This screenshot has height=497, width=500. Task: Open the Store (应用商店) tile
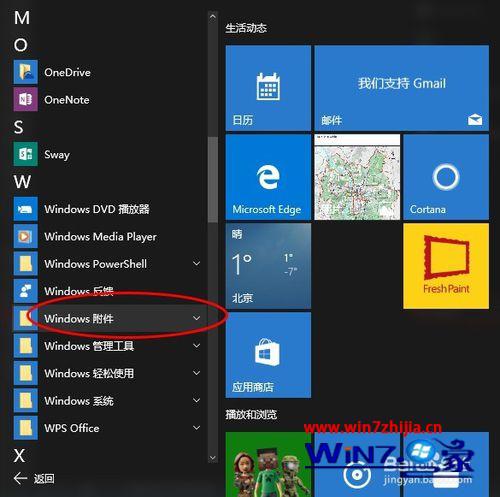click(268, 355)
